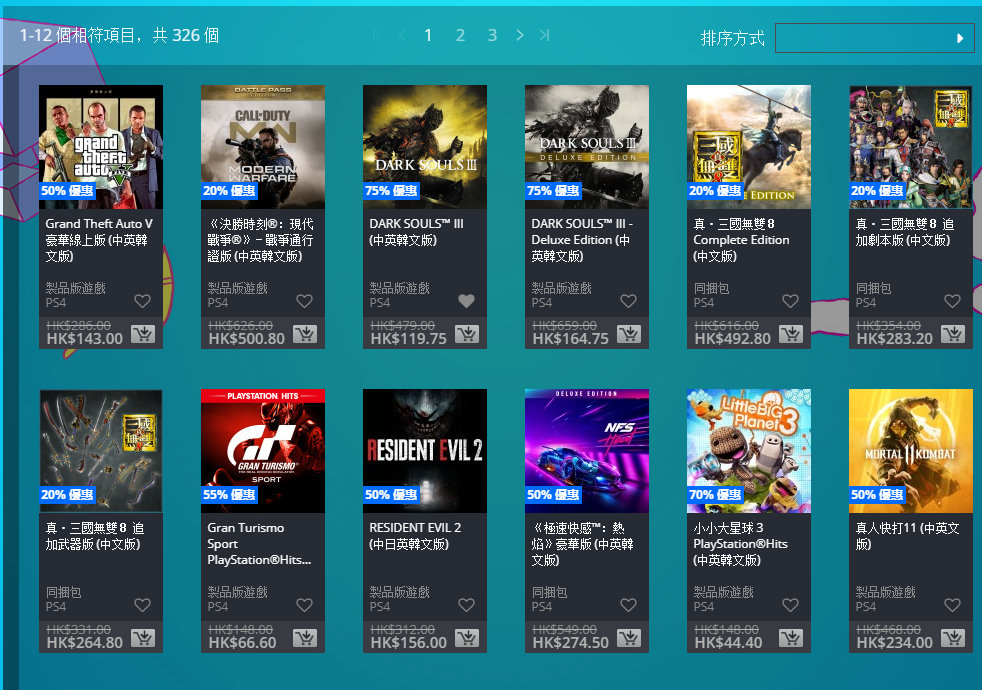This screenshot has width=982, height=690.
Task: Toggle heart for RESIDENT EVIL 2
Action: click(467, 605)
